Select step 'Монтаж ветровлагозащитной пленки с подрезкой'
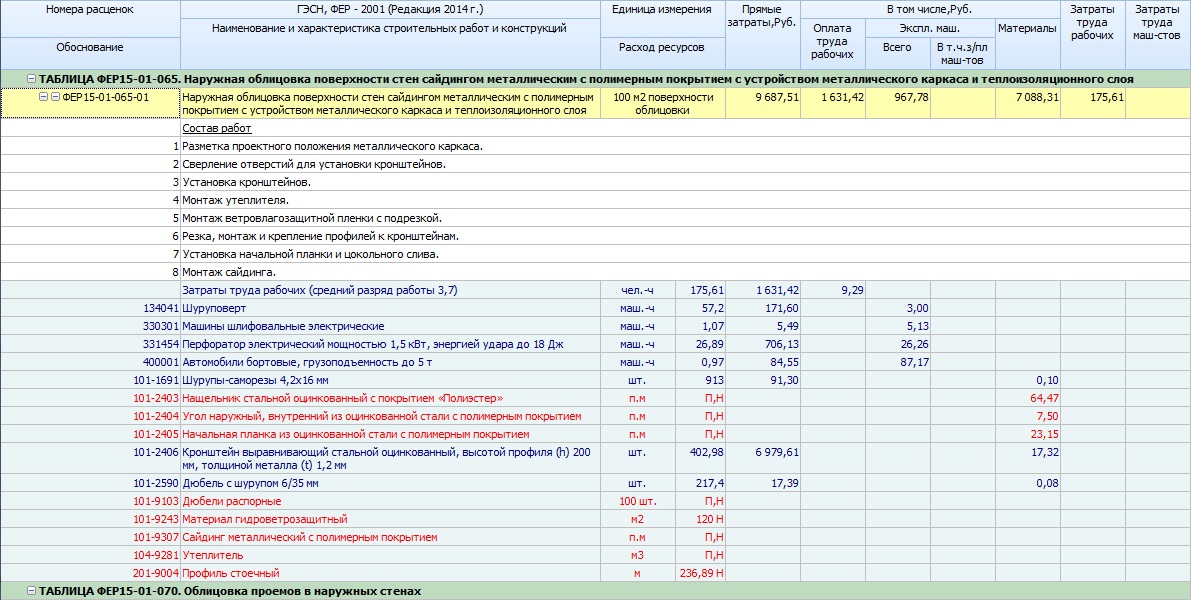 [x=311, y=218]
